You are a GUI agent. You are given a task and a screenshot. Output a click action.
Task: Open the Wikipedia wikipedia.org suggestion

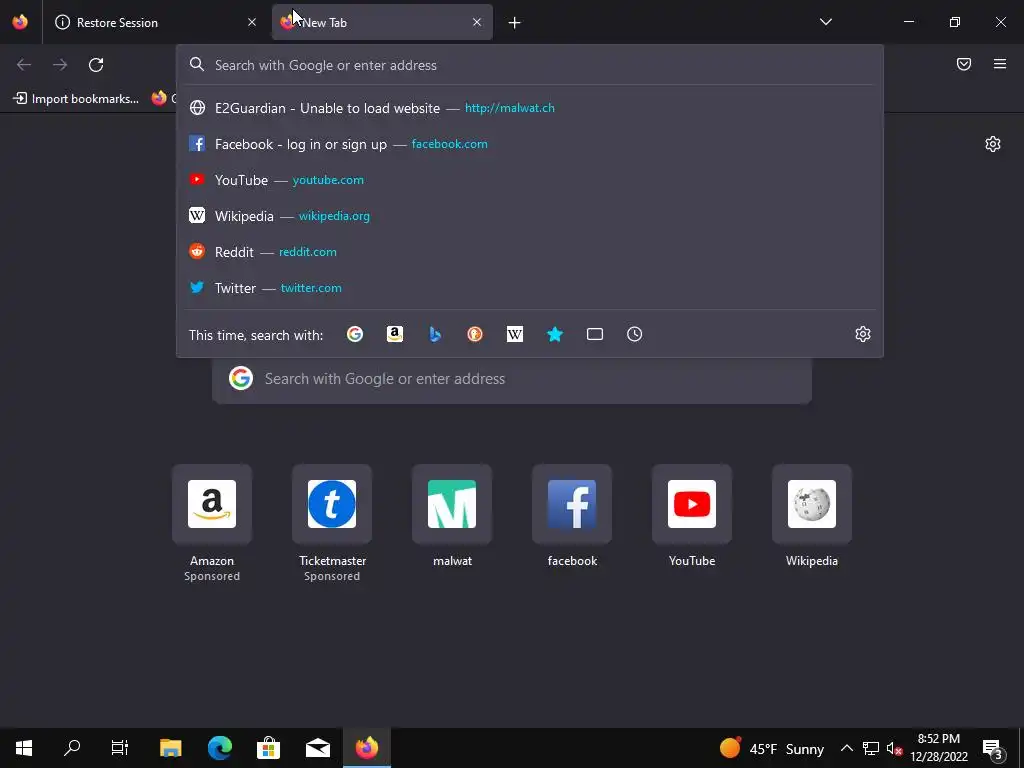coord(530,216)
